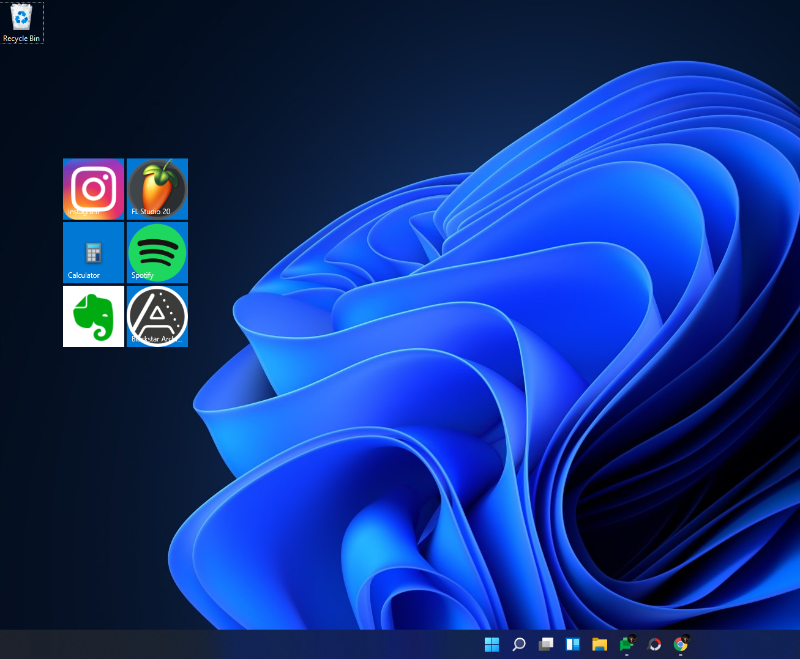The image size is (800, 659).
Task: Click the Windows Search magnifier icon
Action: pos(518,645)
